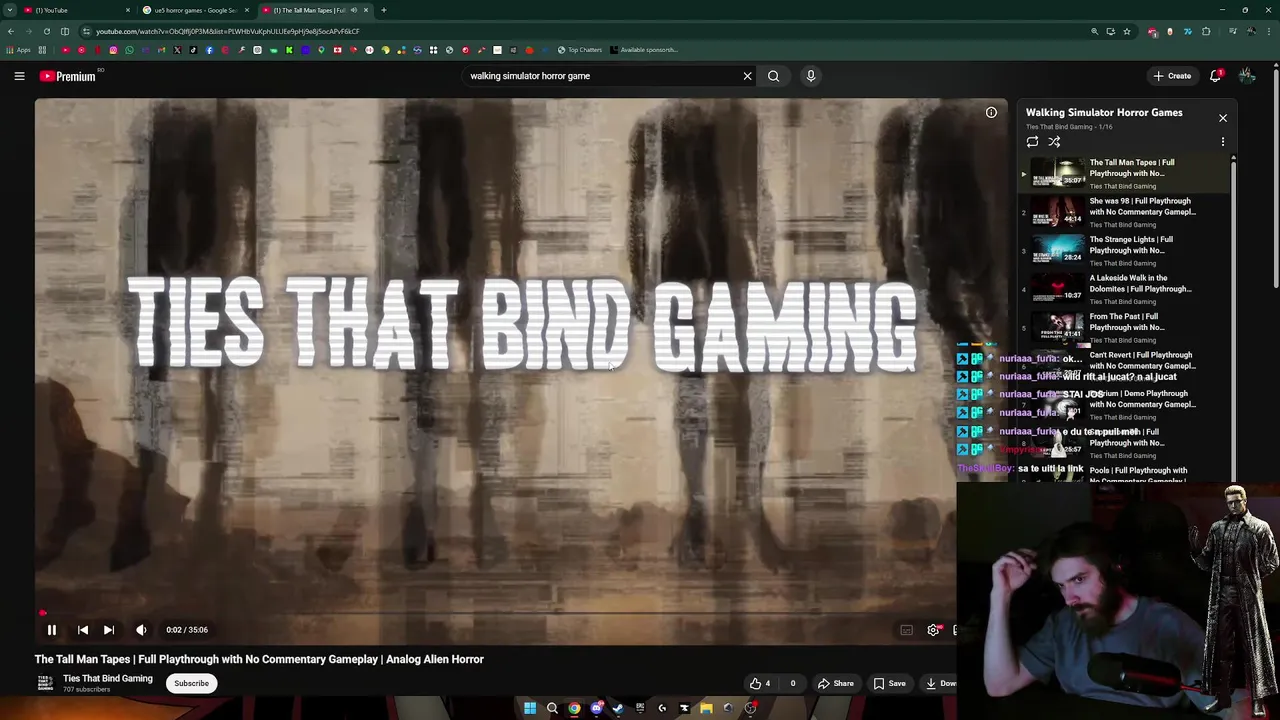Viewport: 1280px width, 720px height.
Task: Open YouTube account avatar menu
Action: coord(1246,76)
